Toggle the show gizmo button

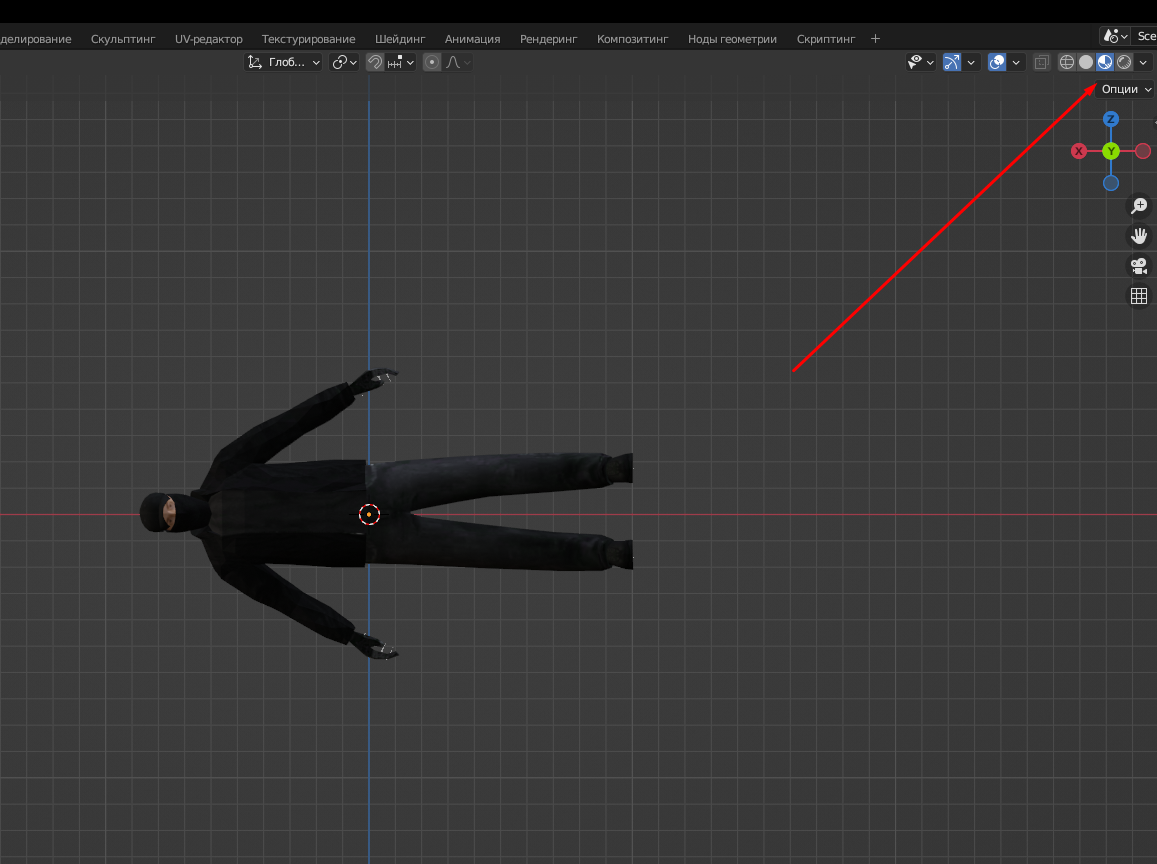point(951,62)
